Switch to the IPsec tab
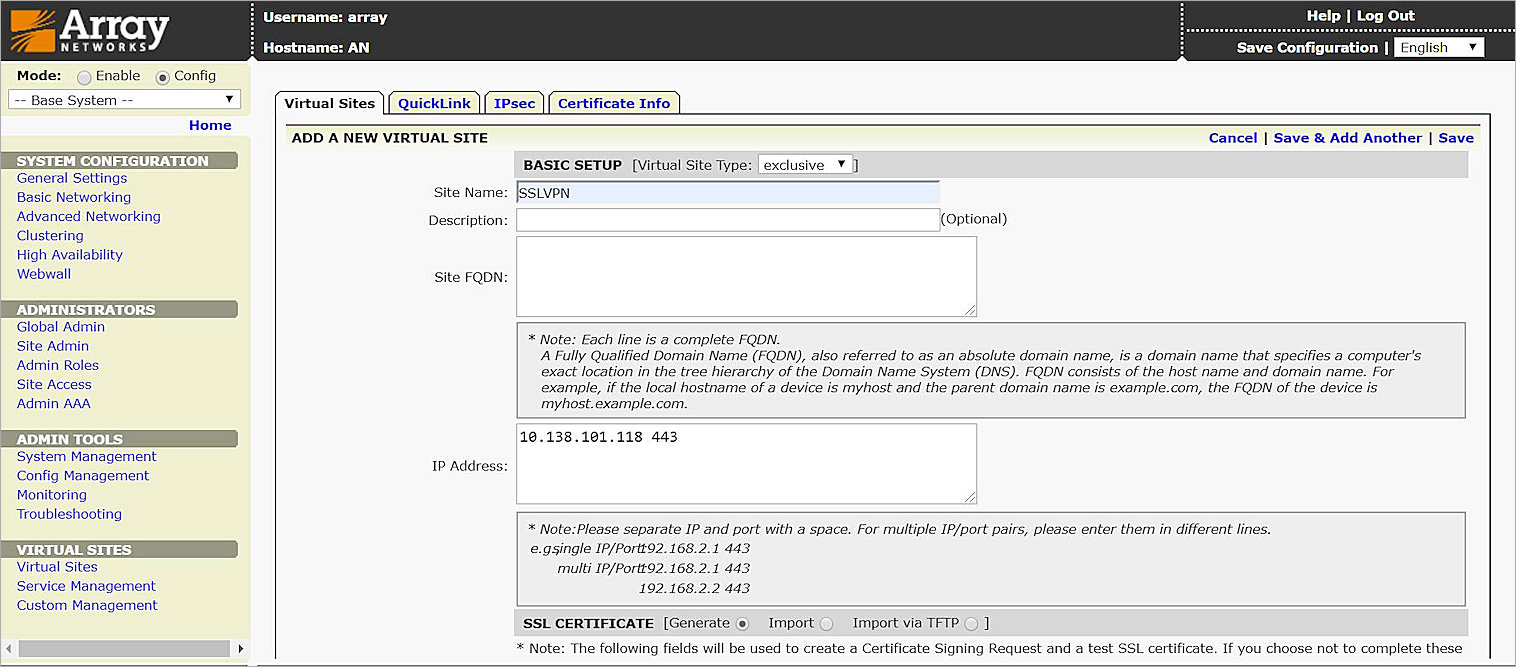 513,102
